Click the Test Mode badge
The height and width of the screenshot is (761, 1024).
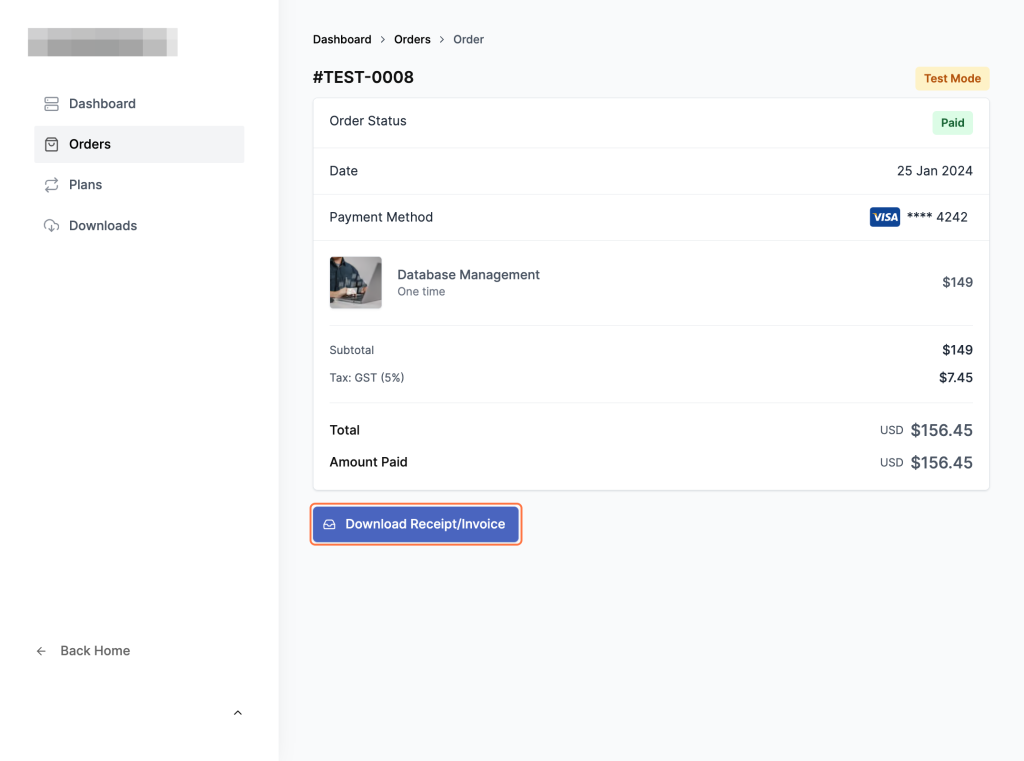coord(952,78)
